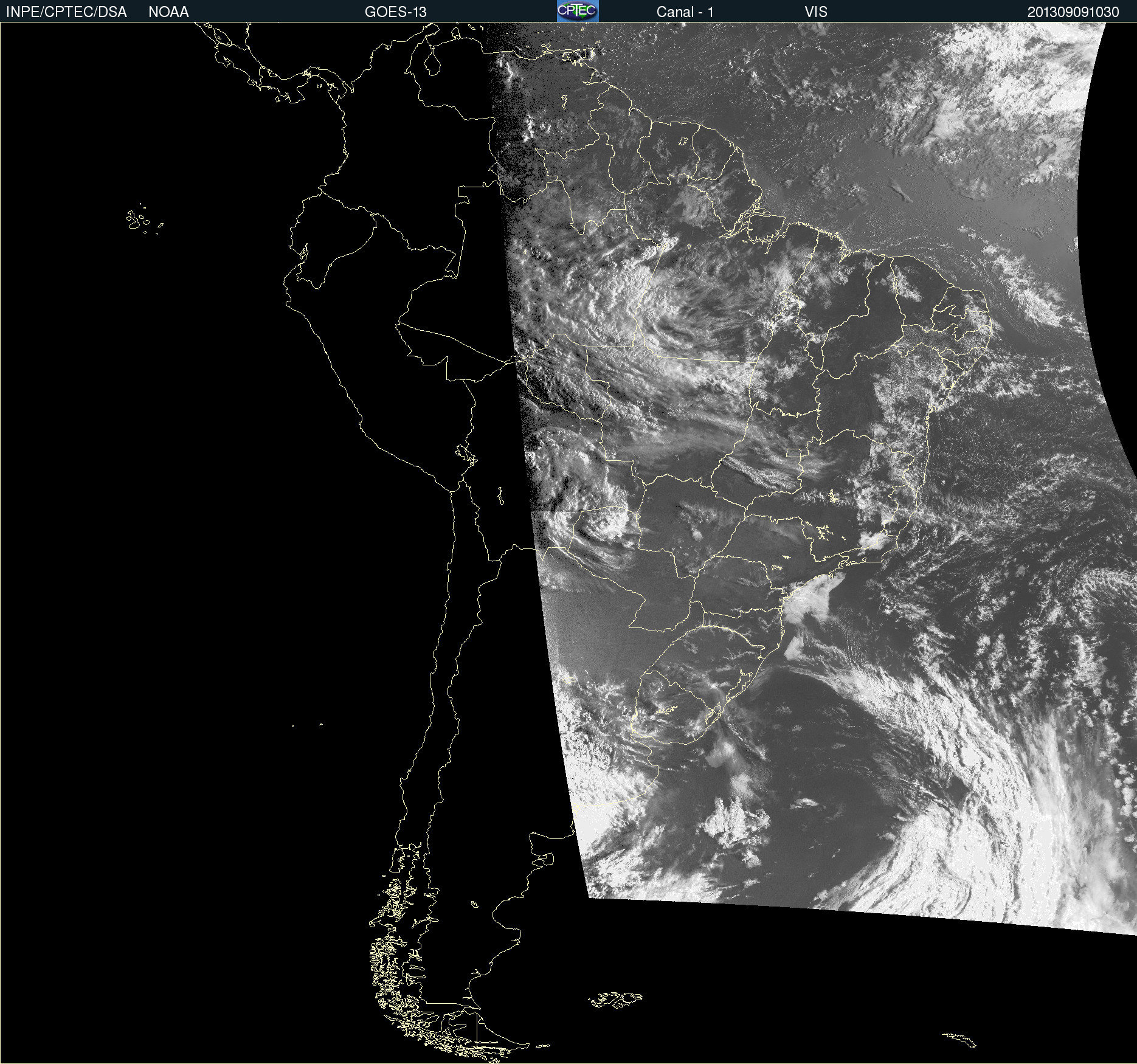
Task: Click the VIS label in the header
Action: tap(816, 12)
